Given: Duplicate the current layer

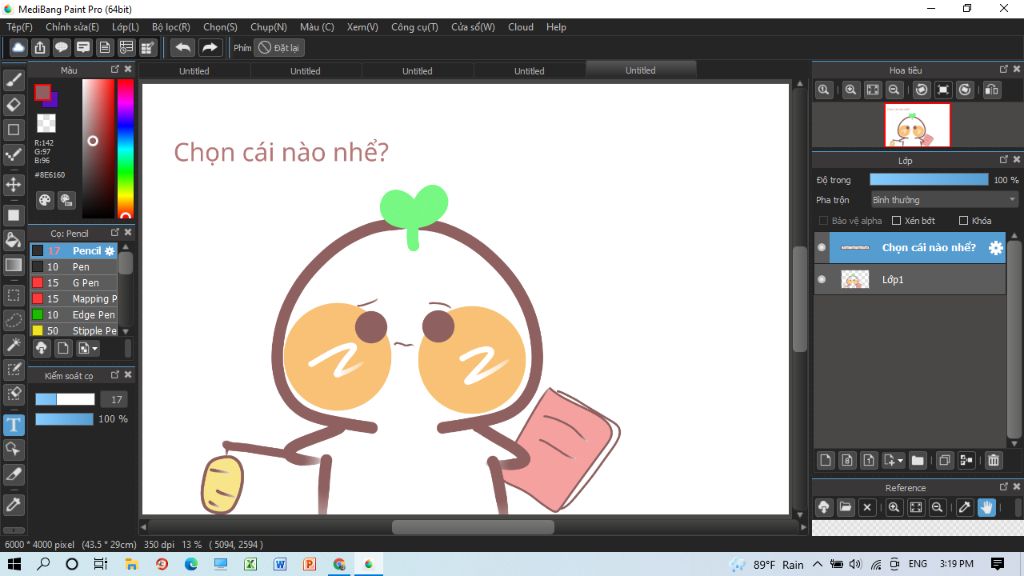Looking at the screenshot, I should click(x=944, y=460).
